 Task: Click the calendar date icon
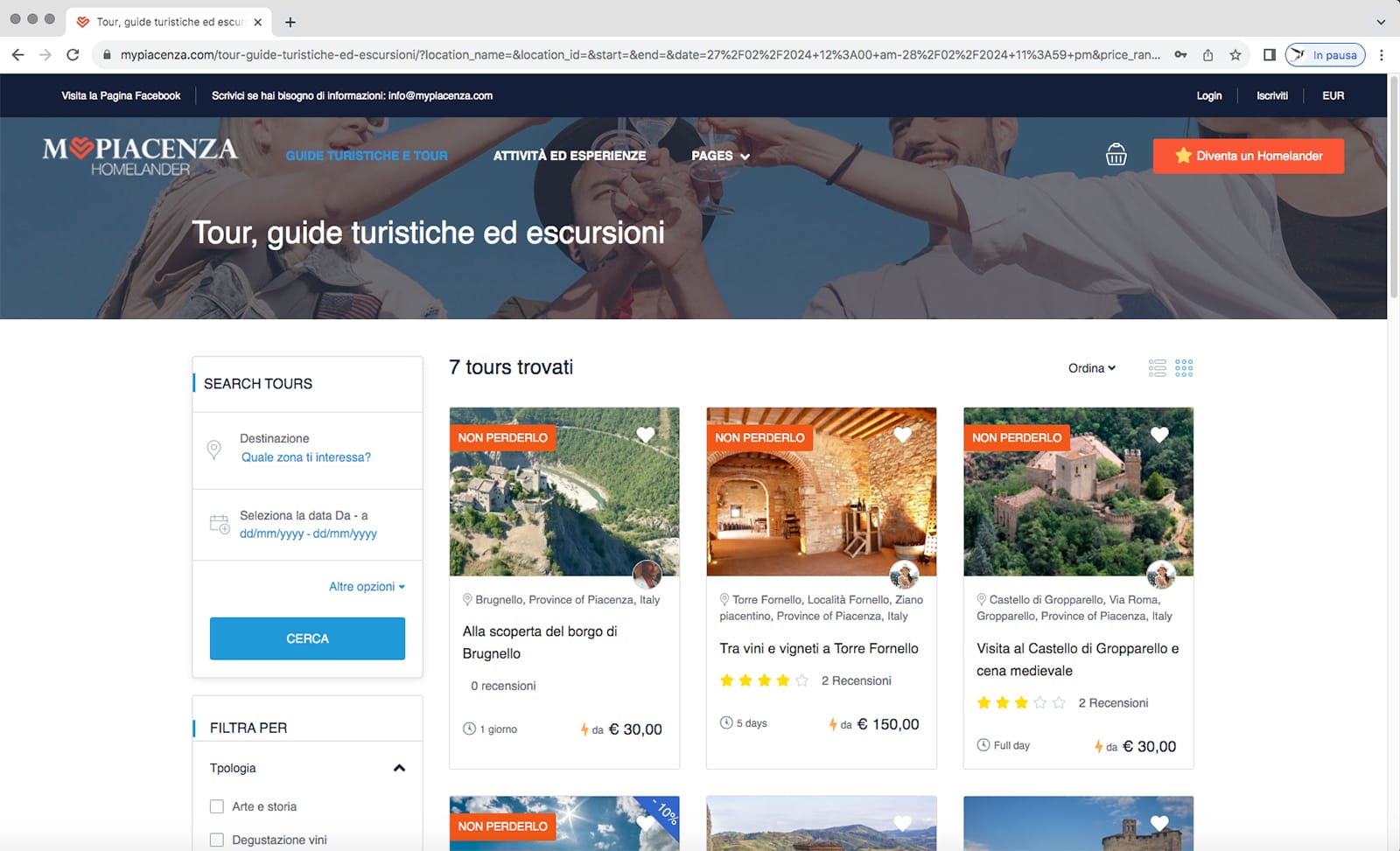pyautogui.click(x=220, y=524)
